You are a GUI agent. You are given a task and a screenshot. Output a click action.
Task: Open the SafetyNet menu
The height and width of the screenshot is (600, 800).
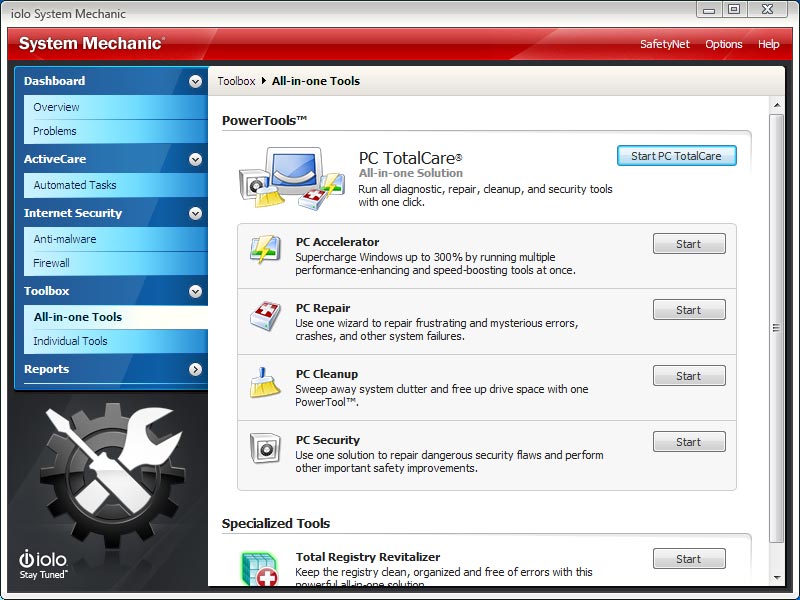pos(665,44)
